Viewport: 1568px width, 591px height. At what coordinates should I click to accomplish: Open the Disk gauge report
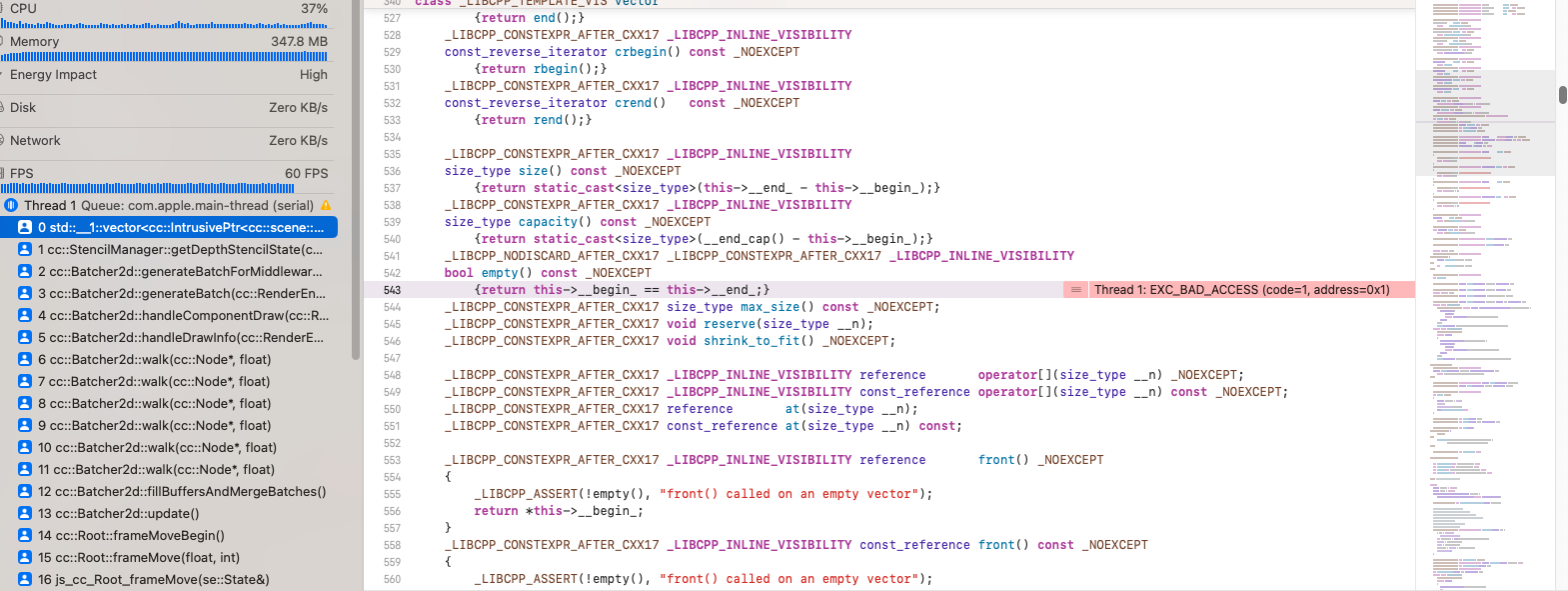click(x=166, y=108)
